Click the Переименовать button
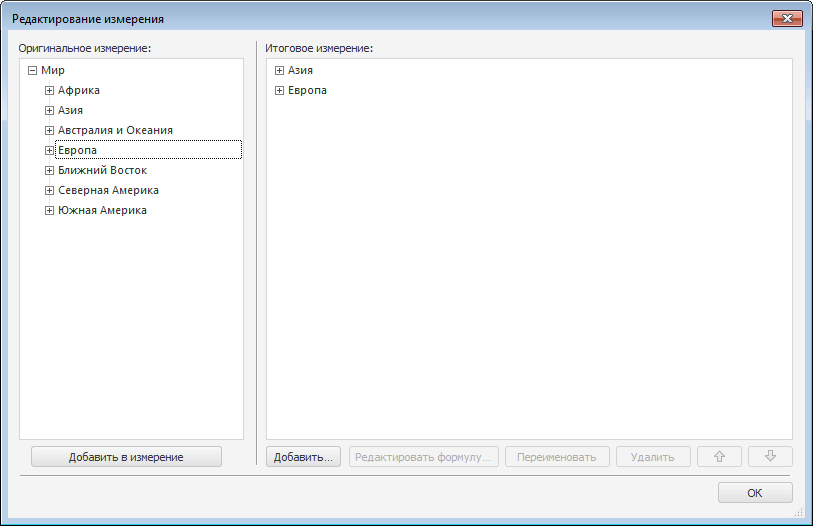The height and width of the screenshot is (526, 813). (x=557, y=456)
